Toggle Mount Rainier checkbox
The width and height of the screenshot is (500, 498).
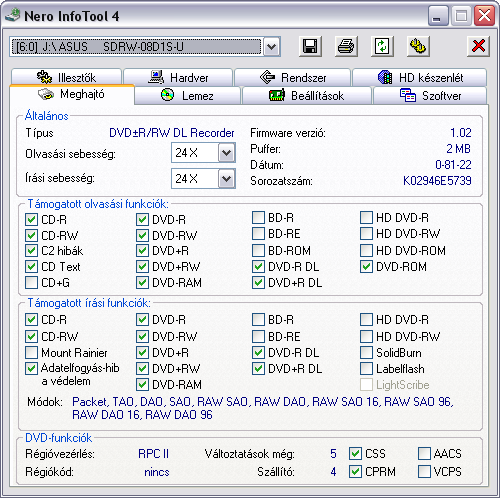[x=31, y=353]
